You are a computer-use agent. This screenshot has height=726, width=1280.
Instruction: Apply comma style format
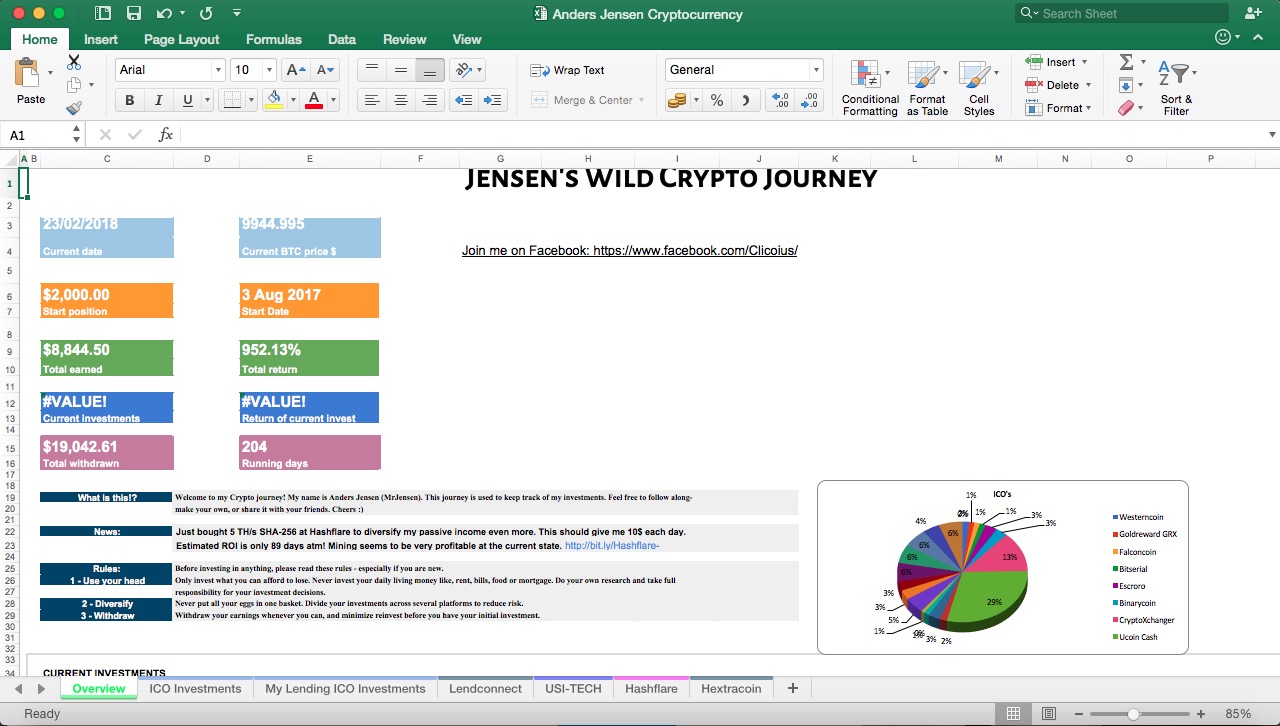(746, 100)
